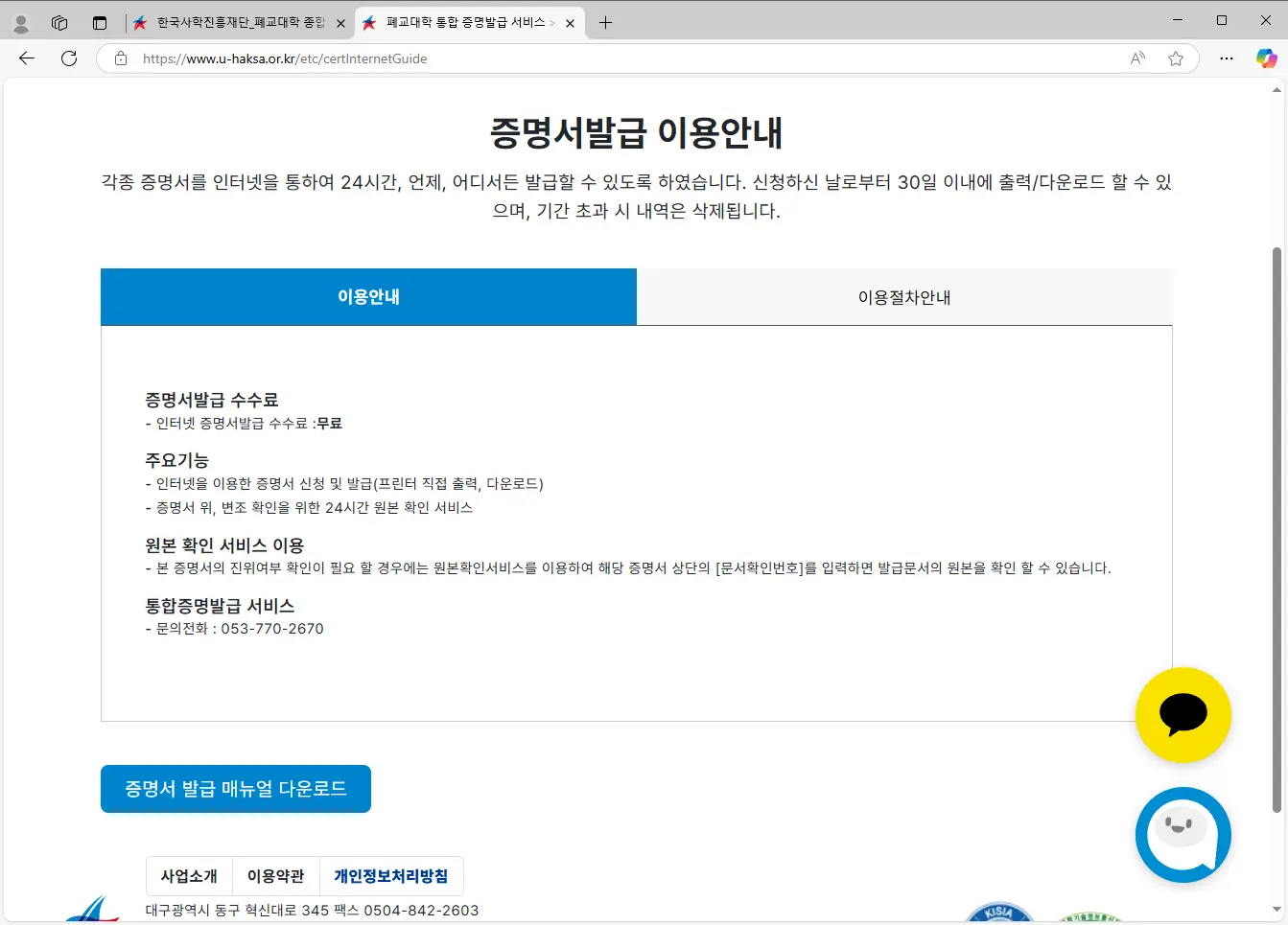Click the 문의전화 : 053-770-2670 line
1288x925 pixels.
234,629
